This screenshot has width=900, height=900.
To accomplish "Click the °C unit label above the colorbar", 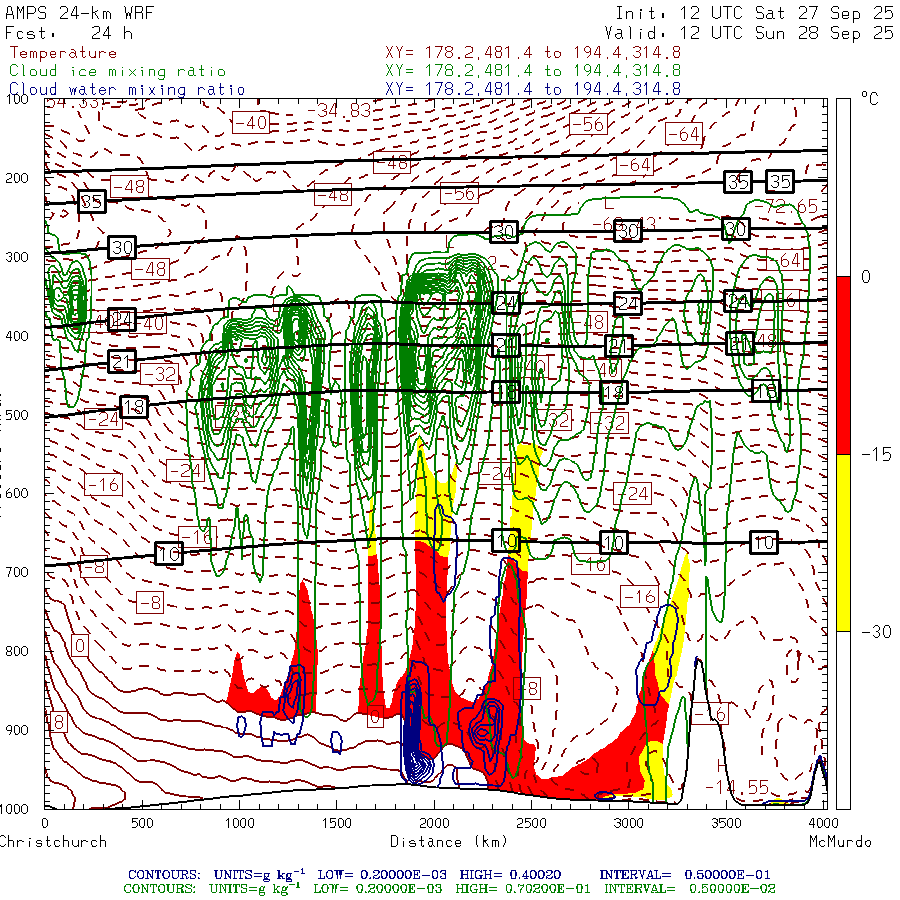I will point(870,99).
